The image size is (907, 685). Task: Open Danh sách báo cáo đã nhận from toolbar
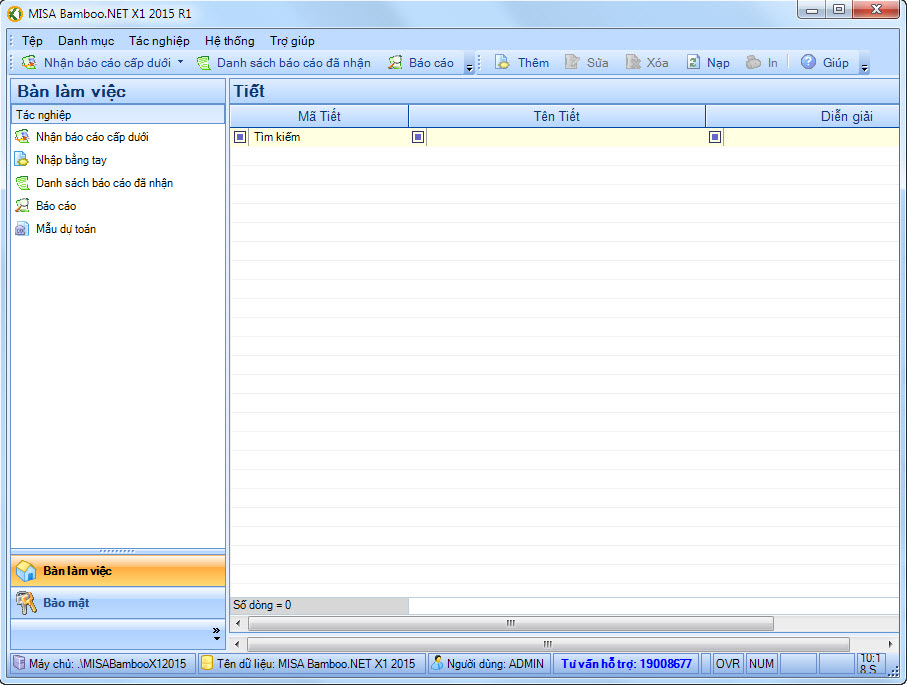click(x=284, y=62)
